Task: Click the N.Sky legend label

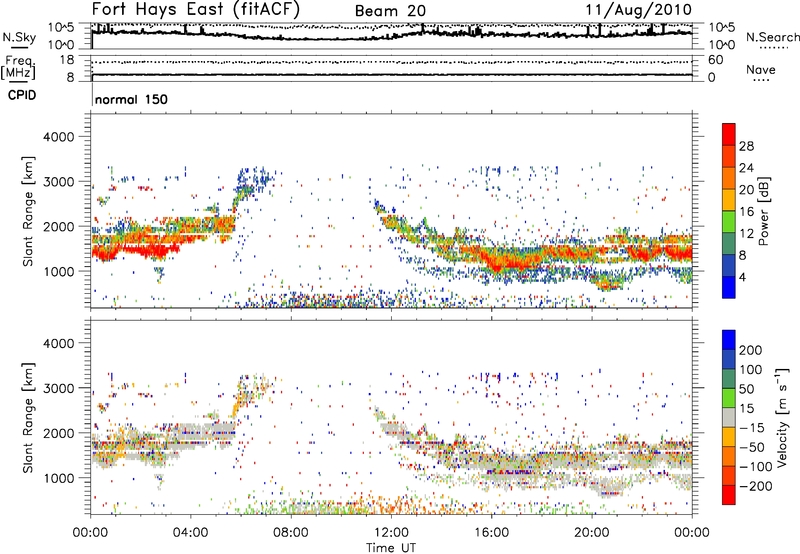Action: pyautogui.click(x=16, y=37)
